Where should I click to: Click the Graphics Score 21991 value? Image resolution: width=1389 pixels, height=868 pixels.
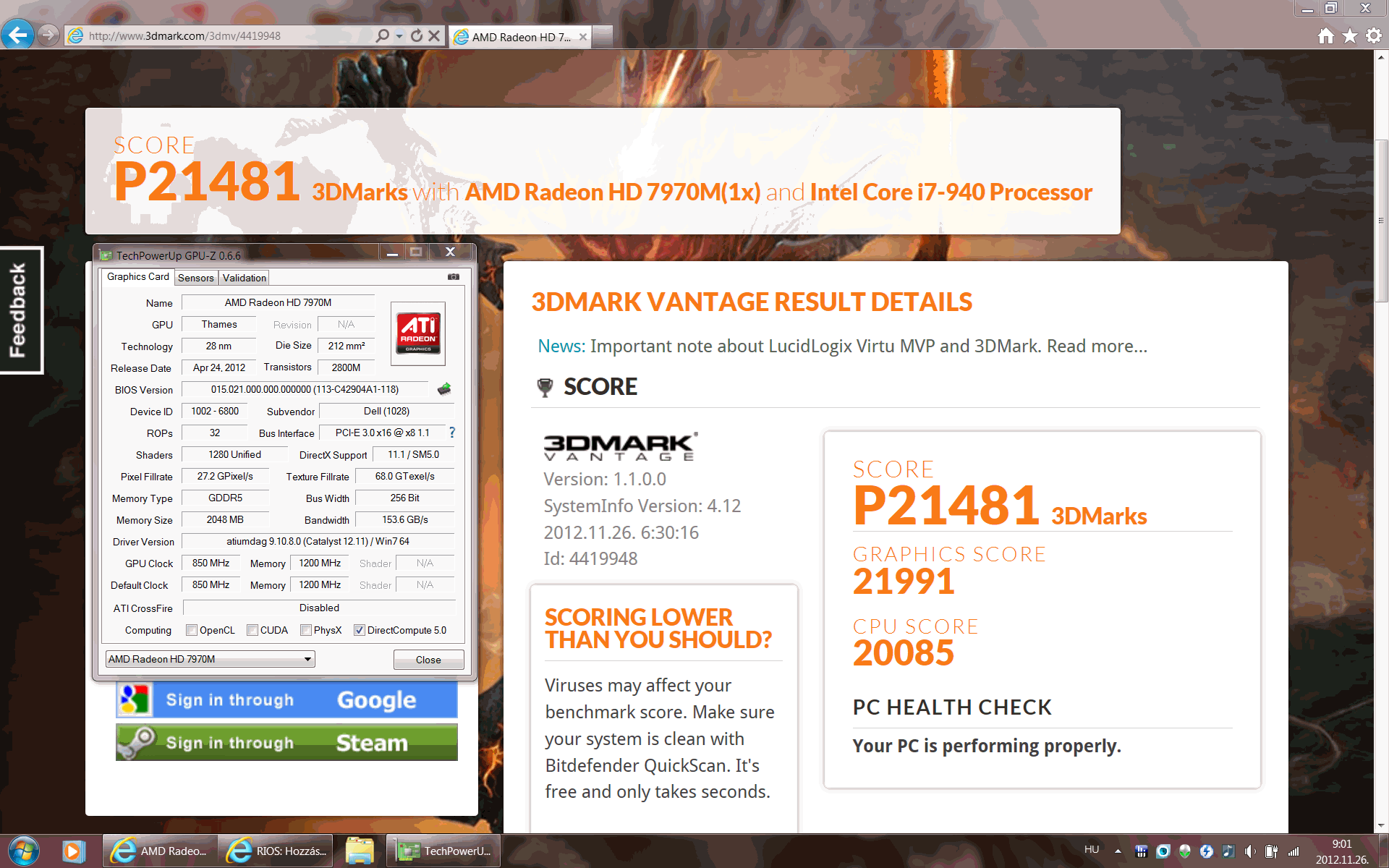coord(904,582)
